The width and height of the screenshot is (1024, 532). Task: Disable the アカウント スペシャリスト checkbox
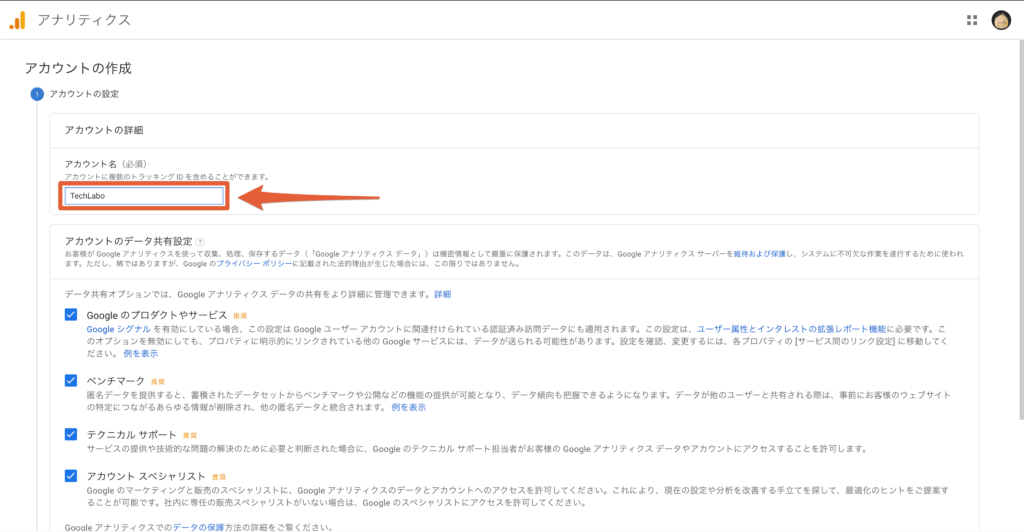[x=71, y=476]
